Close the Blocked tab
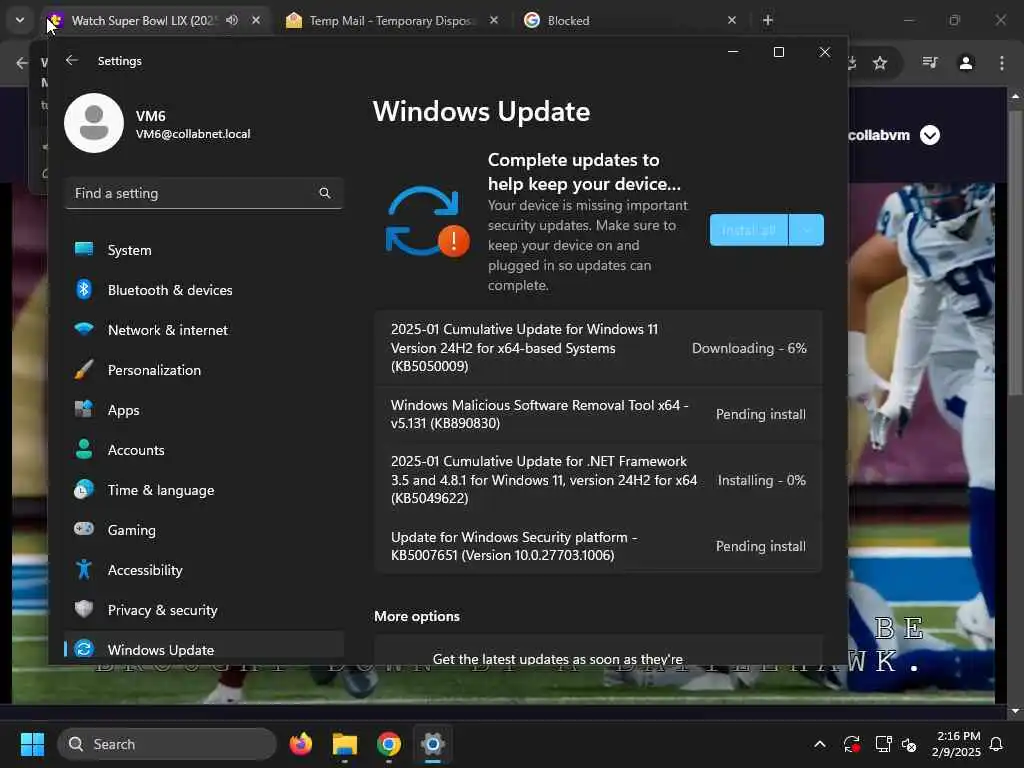Screen dimensions: 1024x768 pyautogui.click(x=731, y=20)
